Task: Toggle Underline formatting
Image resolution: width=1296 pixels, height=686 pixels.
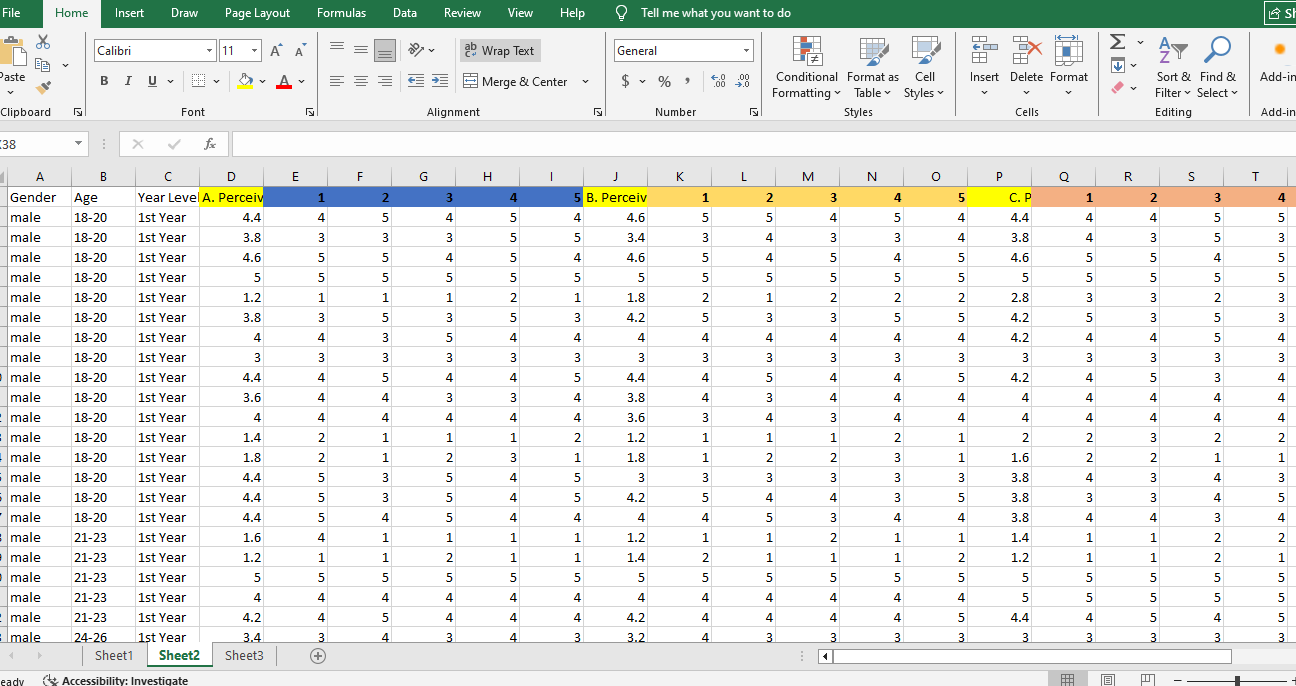Action: (x=153, y=81)
